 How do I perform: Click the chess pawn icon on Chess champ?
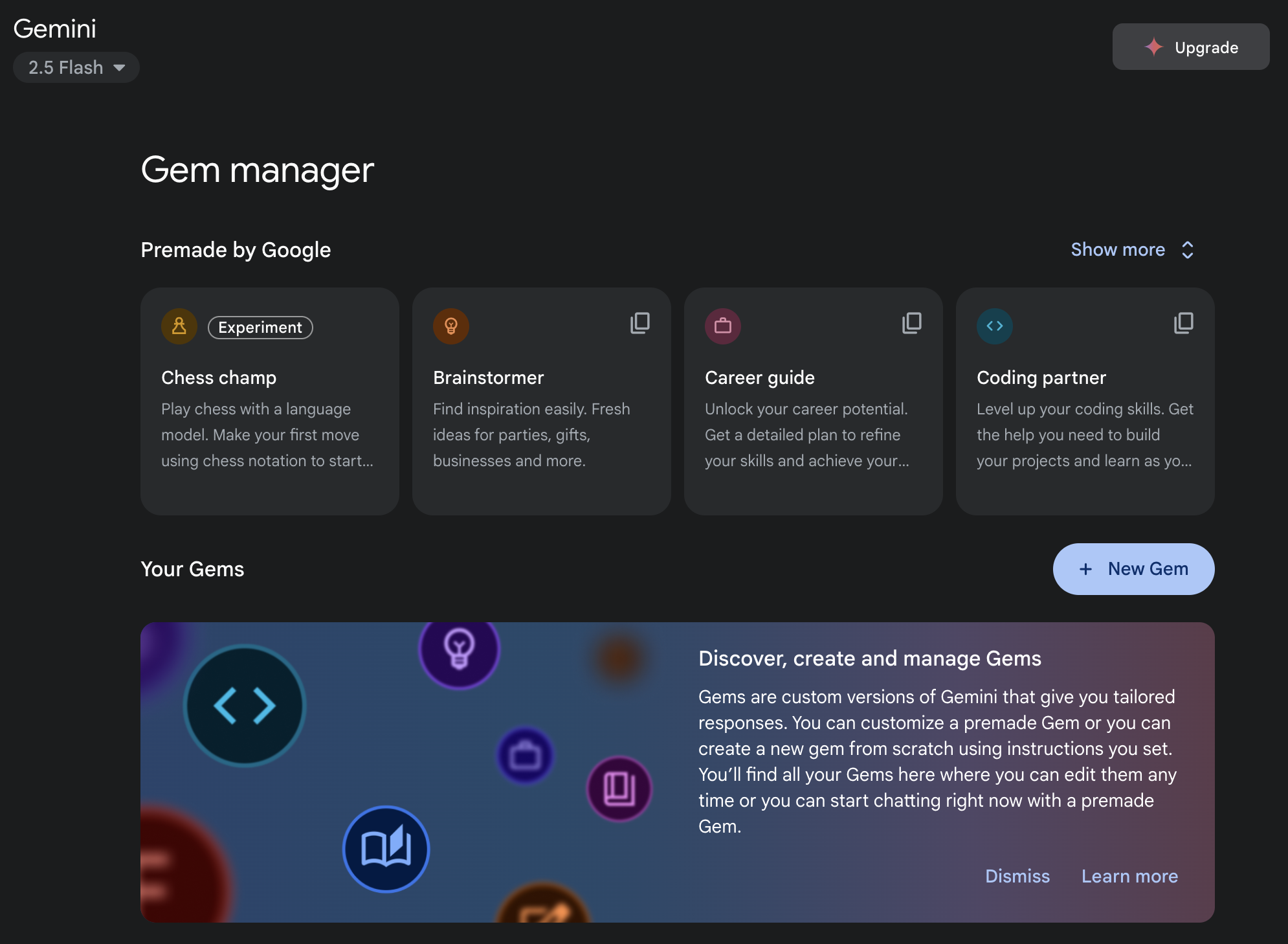(179, 326)
